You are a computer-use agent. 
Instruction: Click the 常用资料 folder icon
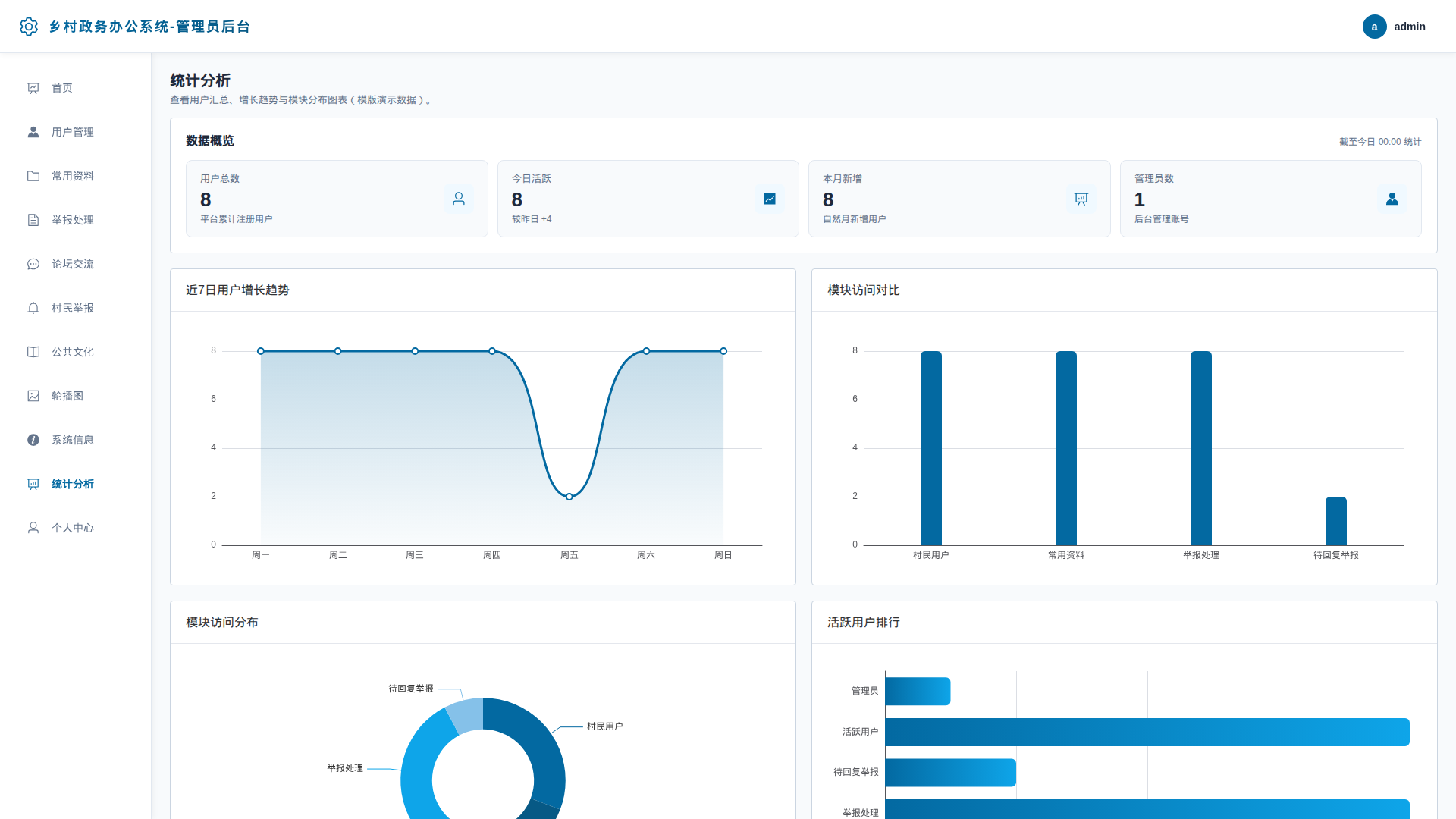click(33, 176)
